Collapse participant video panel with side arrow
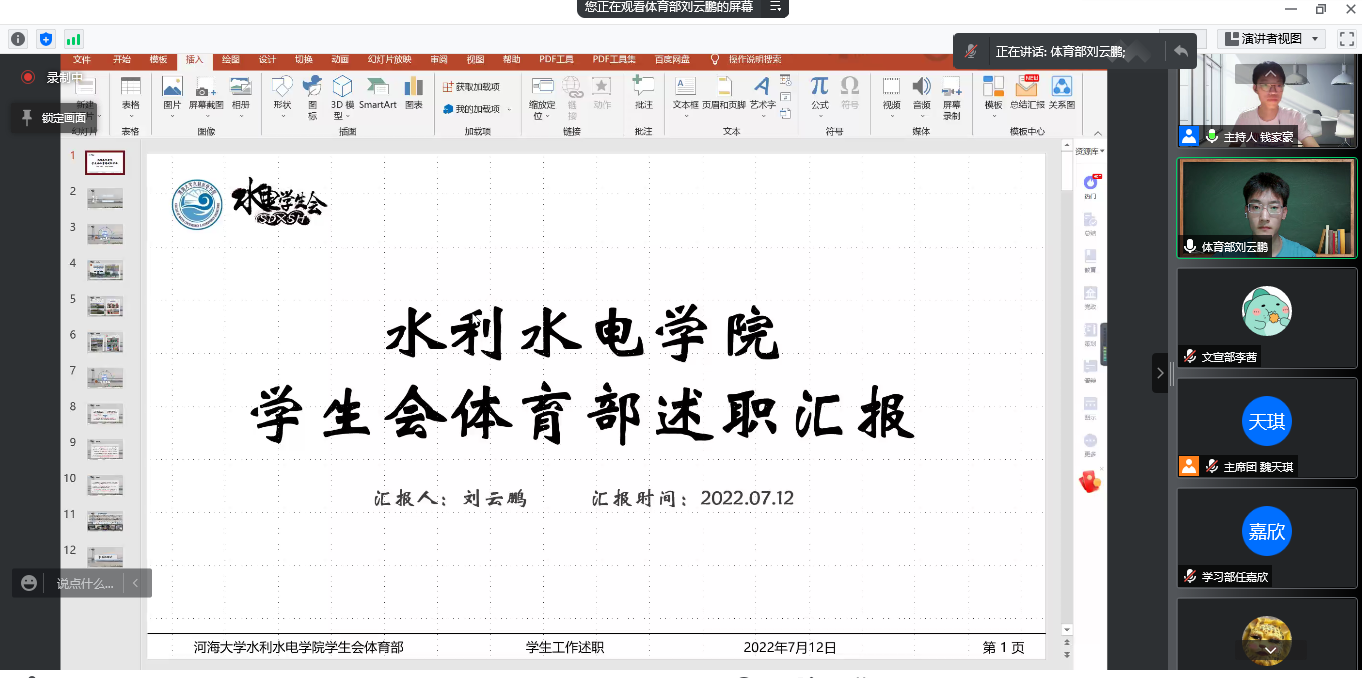The width and height of the screenshot is (1362, 678). pyautogui.click(x=1160, y=373)
